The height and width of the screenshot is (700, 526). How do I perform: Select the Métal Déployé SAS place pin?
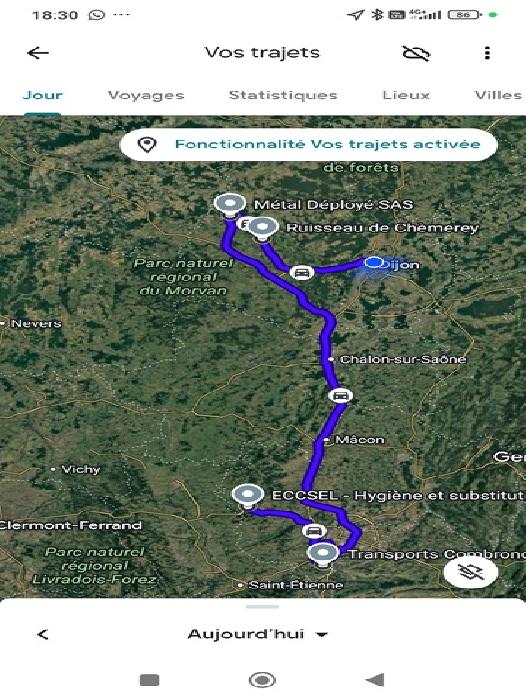coord(230,204)
